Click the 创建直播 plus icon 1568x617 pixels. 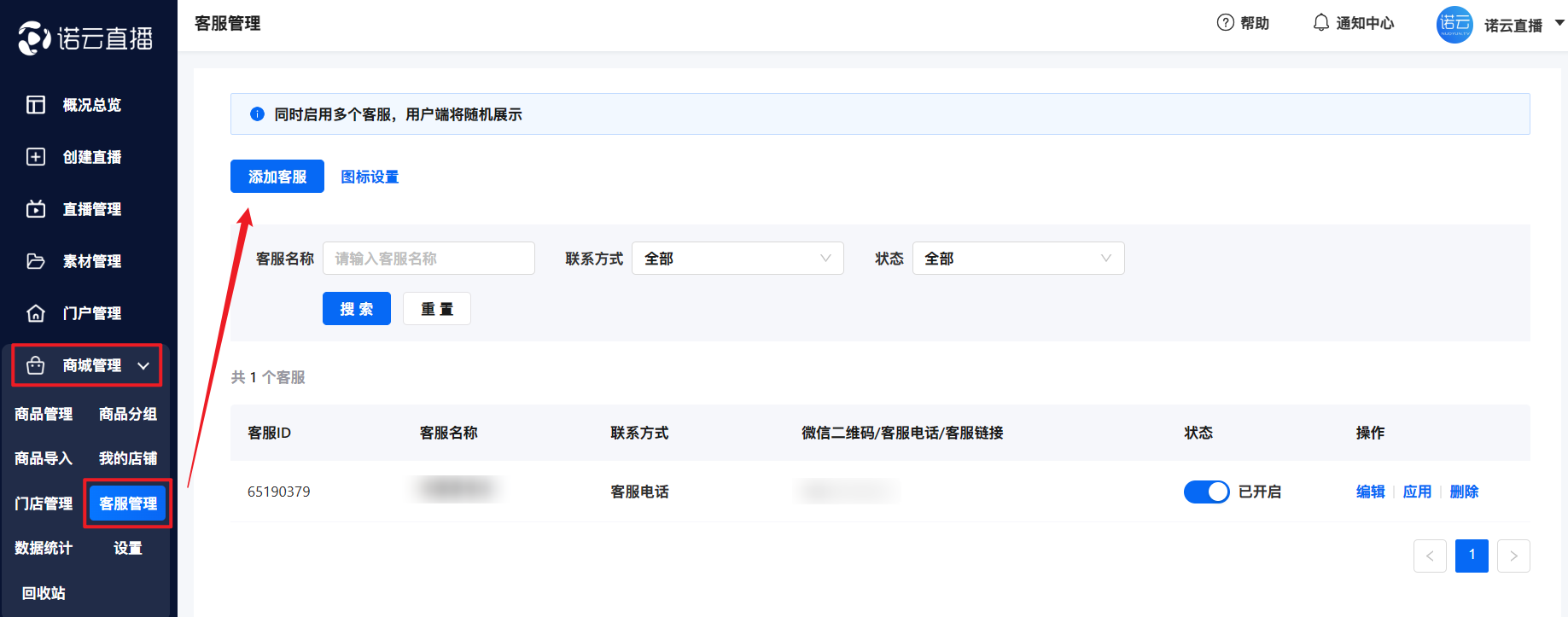tap(36, 157)
